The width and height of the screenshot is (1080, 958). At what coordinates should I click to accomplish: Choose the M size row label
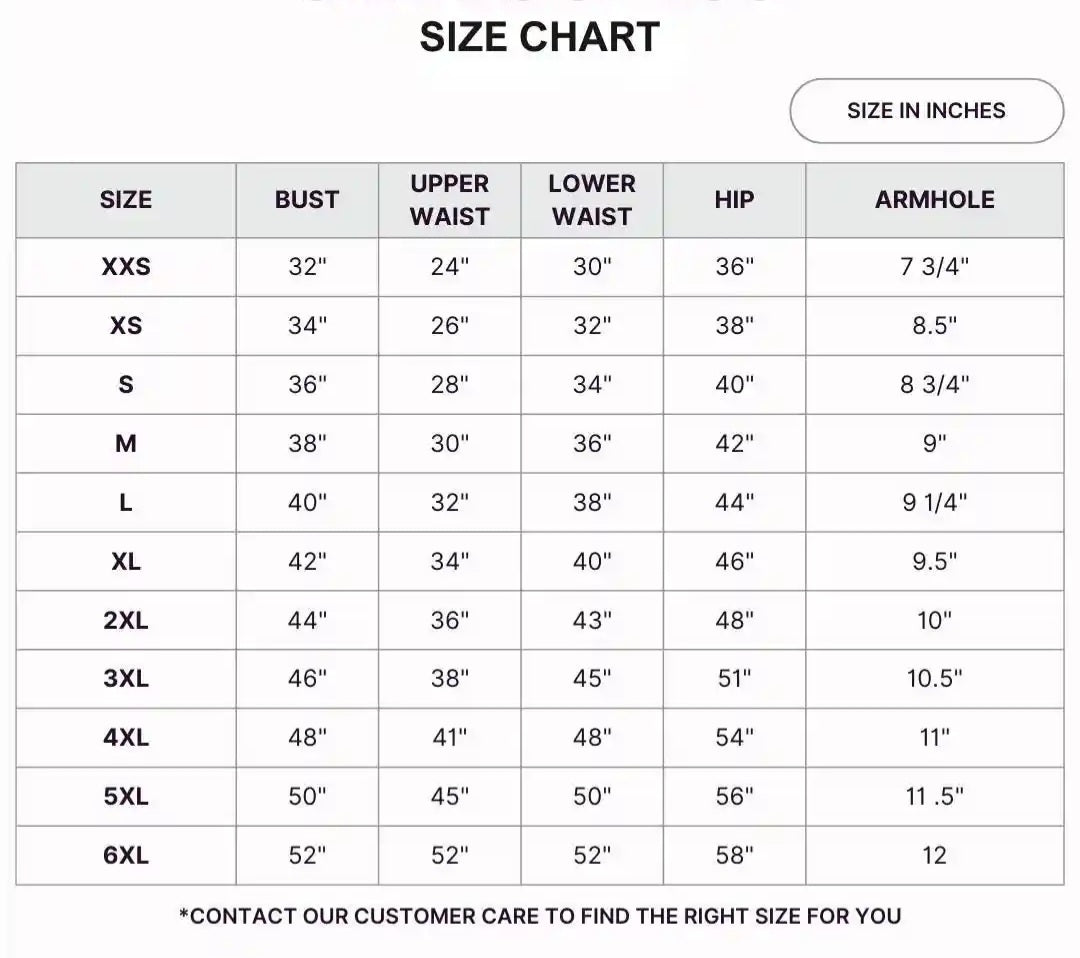click(x=126, y=444)
